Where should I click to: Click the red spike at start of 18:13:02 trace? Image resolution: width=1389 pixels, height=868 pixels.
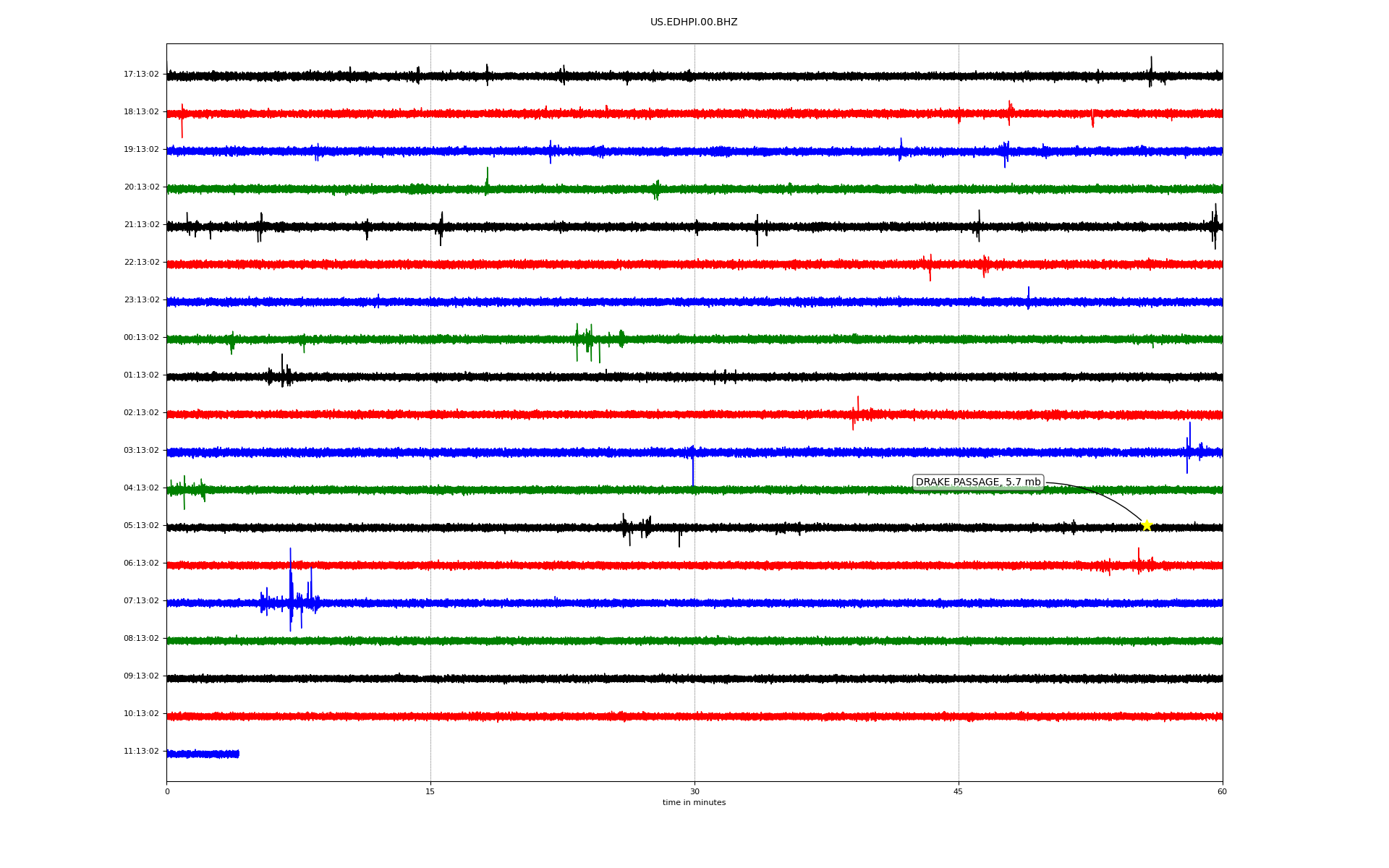[182, 120]
